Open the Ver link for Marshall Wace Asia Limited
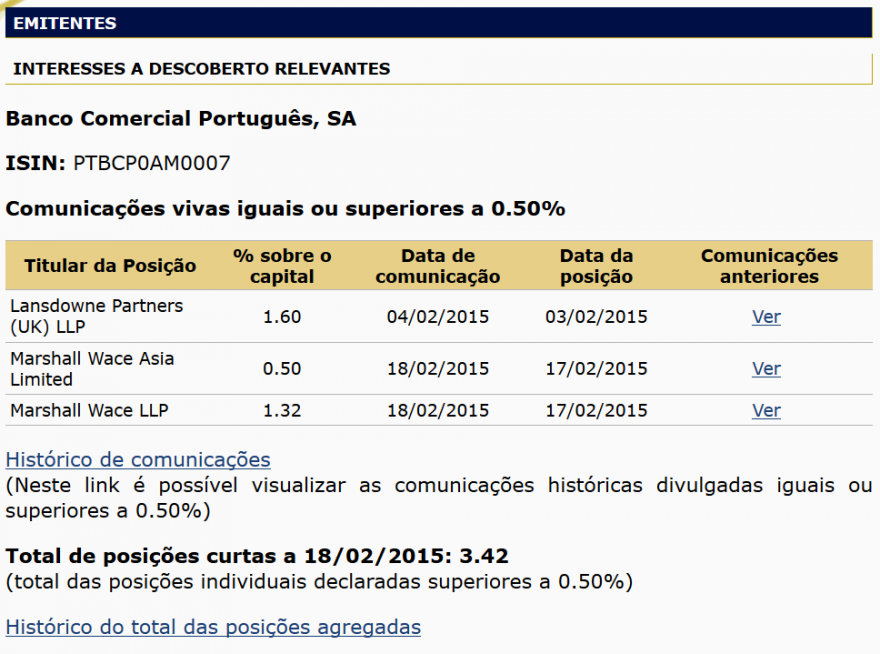This screenshot has height=654, width=880. pos(766,369)
